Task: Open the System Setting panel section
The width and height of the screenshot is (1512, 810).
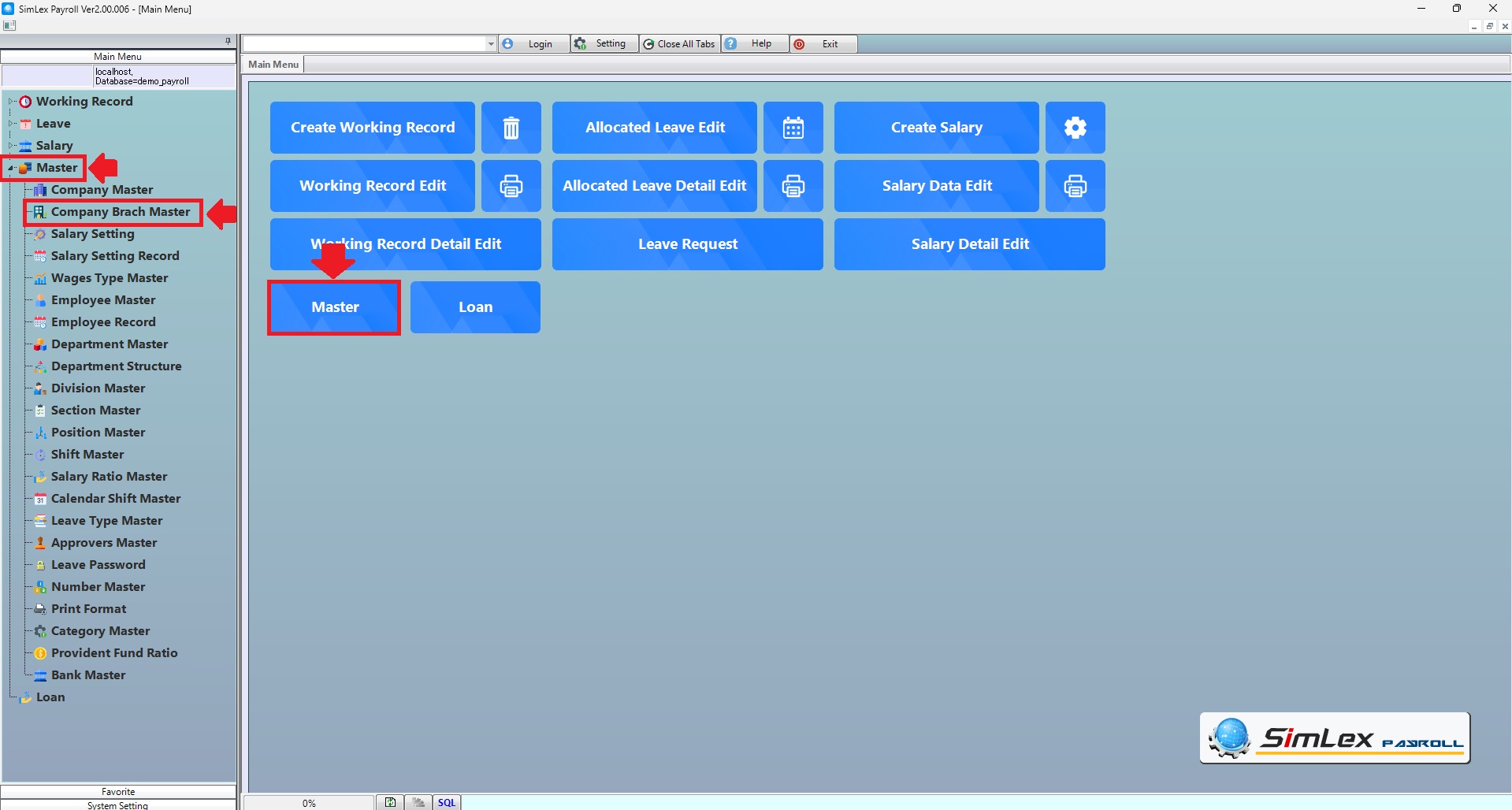Action: [118, 804]
